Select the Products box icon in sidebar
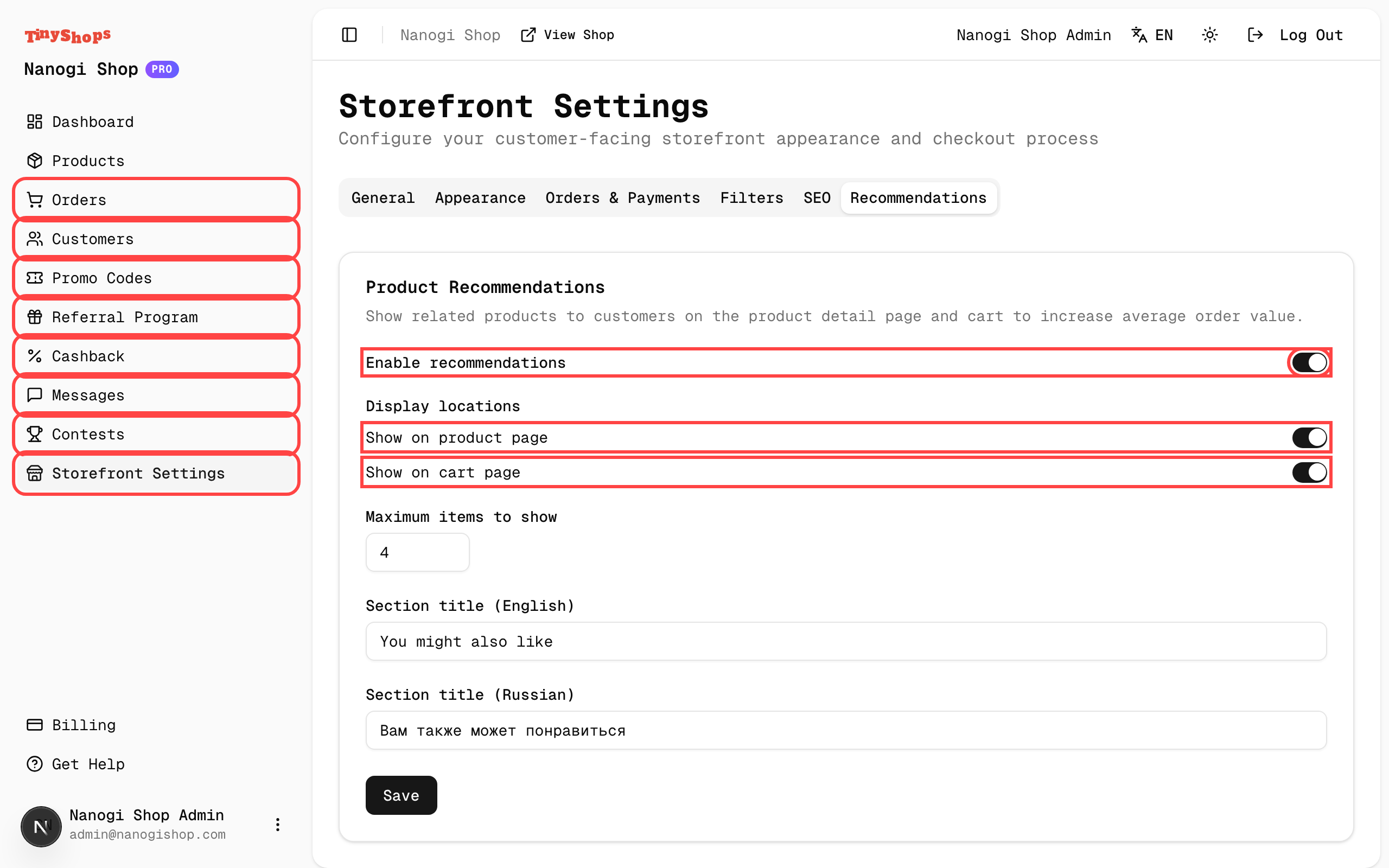The height and width of the screenshot is (868, 1389). [x=35, y=161]
